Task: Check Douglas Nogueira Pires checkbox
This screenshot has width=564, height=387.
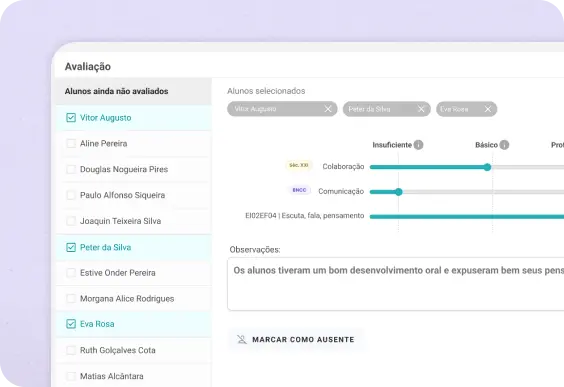Action: (71, 169)
